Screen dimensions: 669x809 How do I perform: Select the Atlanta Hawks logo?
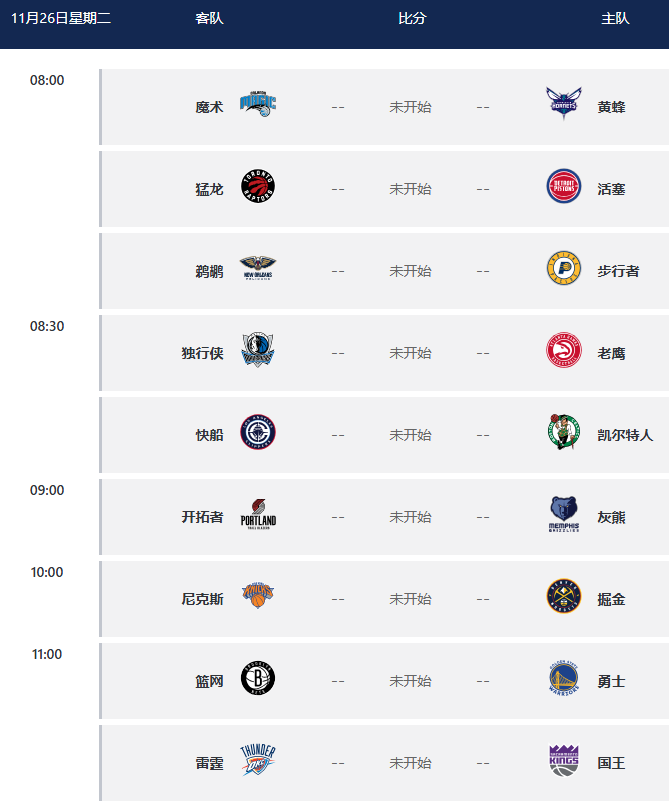(x=564, y=350)
